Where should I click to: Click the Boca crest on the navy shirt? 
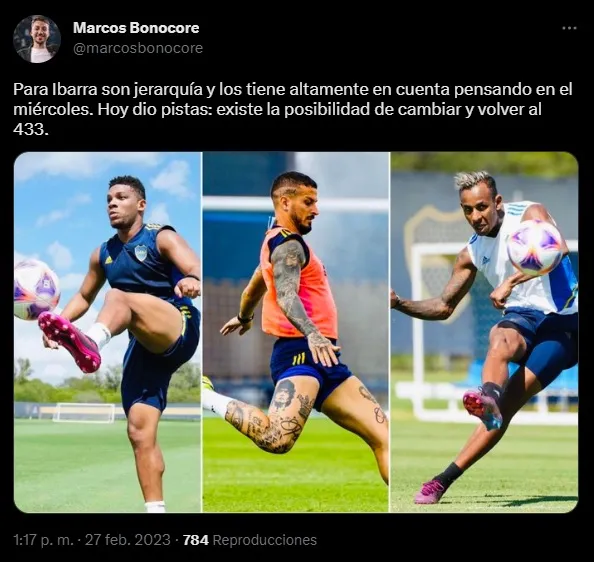pyautogui.click(x=141, y=252)
